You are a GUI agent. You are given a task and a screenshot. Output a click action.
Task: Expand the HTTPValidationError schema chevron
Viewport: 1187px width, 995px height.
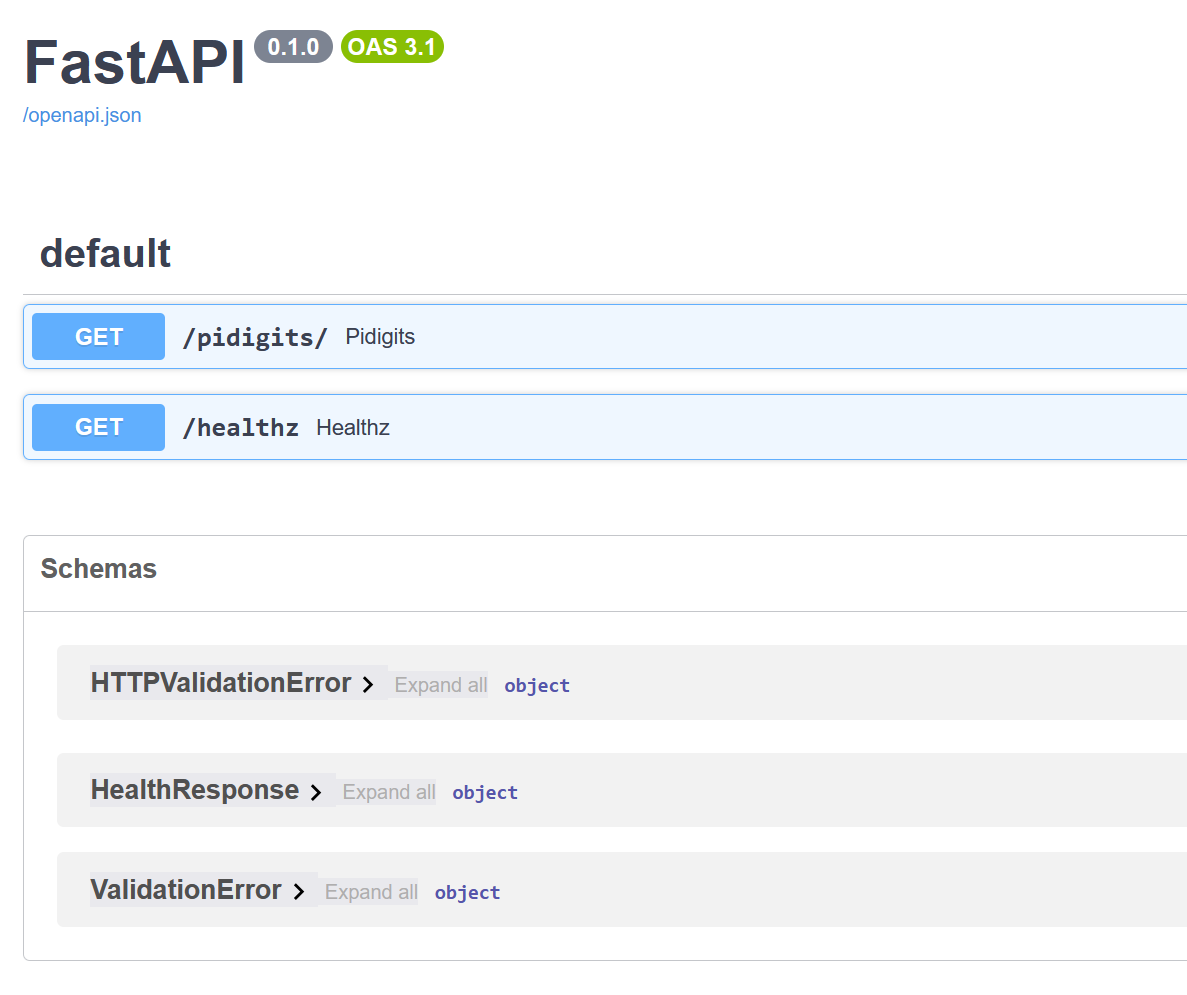pos(368,685)
